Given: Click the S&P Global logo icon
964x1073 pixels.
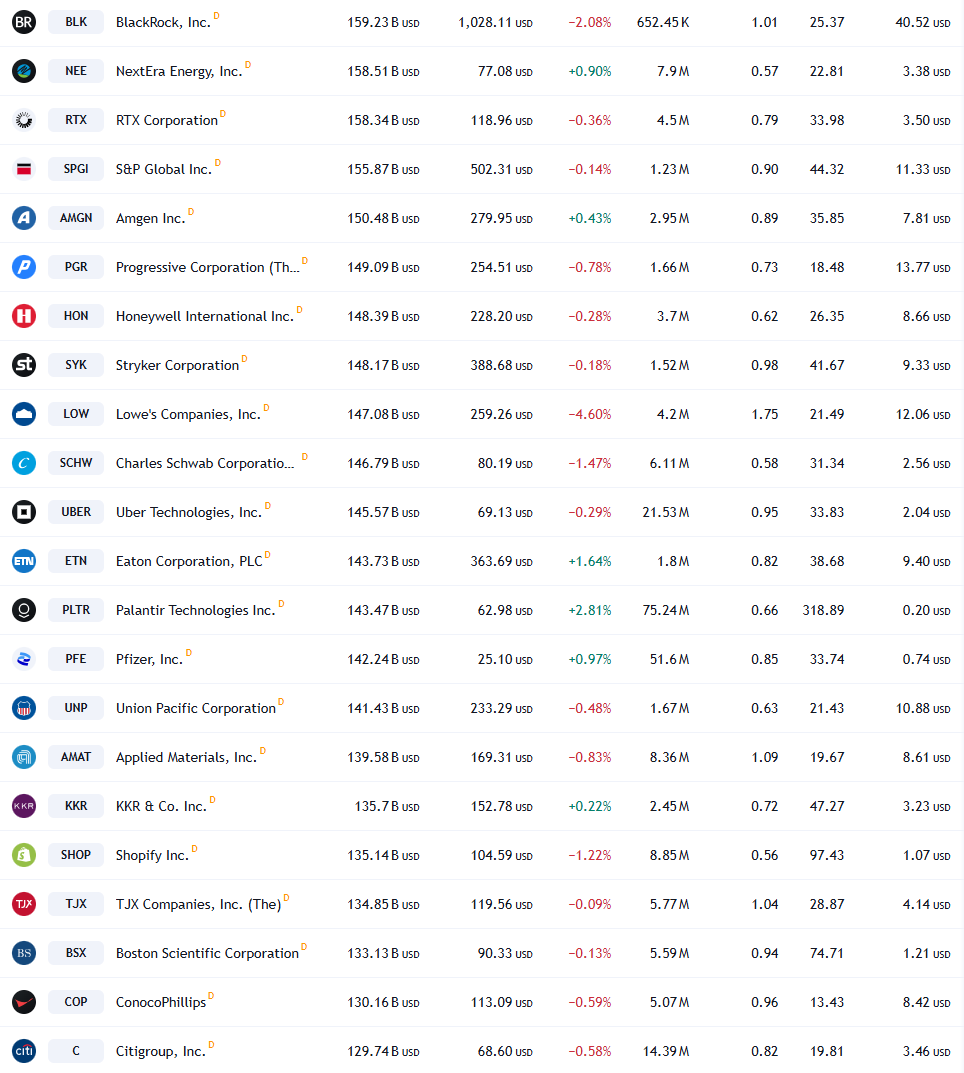Looking at the screenshot, I should pyautogui.click(x=24, y=169).
